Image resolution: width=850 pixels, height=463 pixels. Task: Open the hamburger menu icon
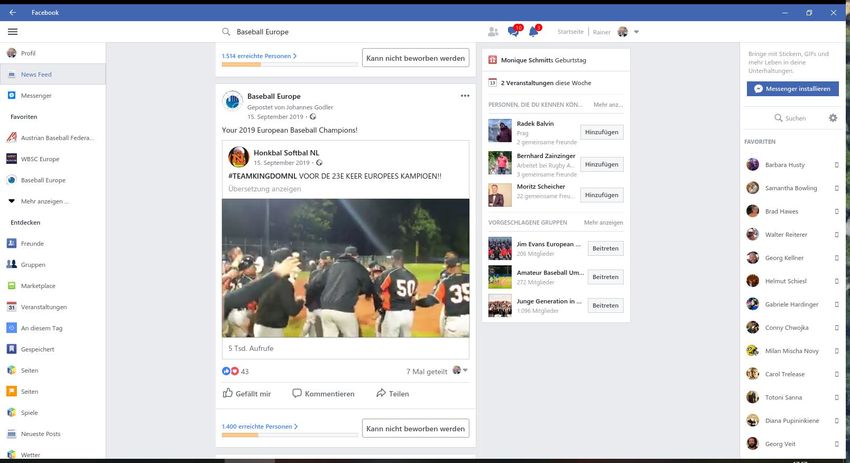[x=12, y=32]
